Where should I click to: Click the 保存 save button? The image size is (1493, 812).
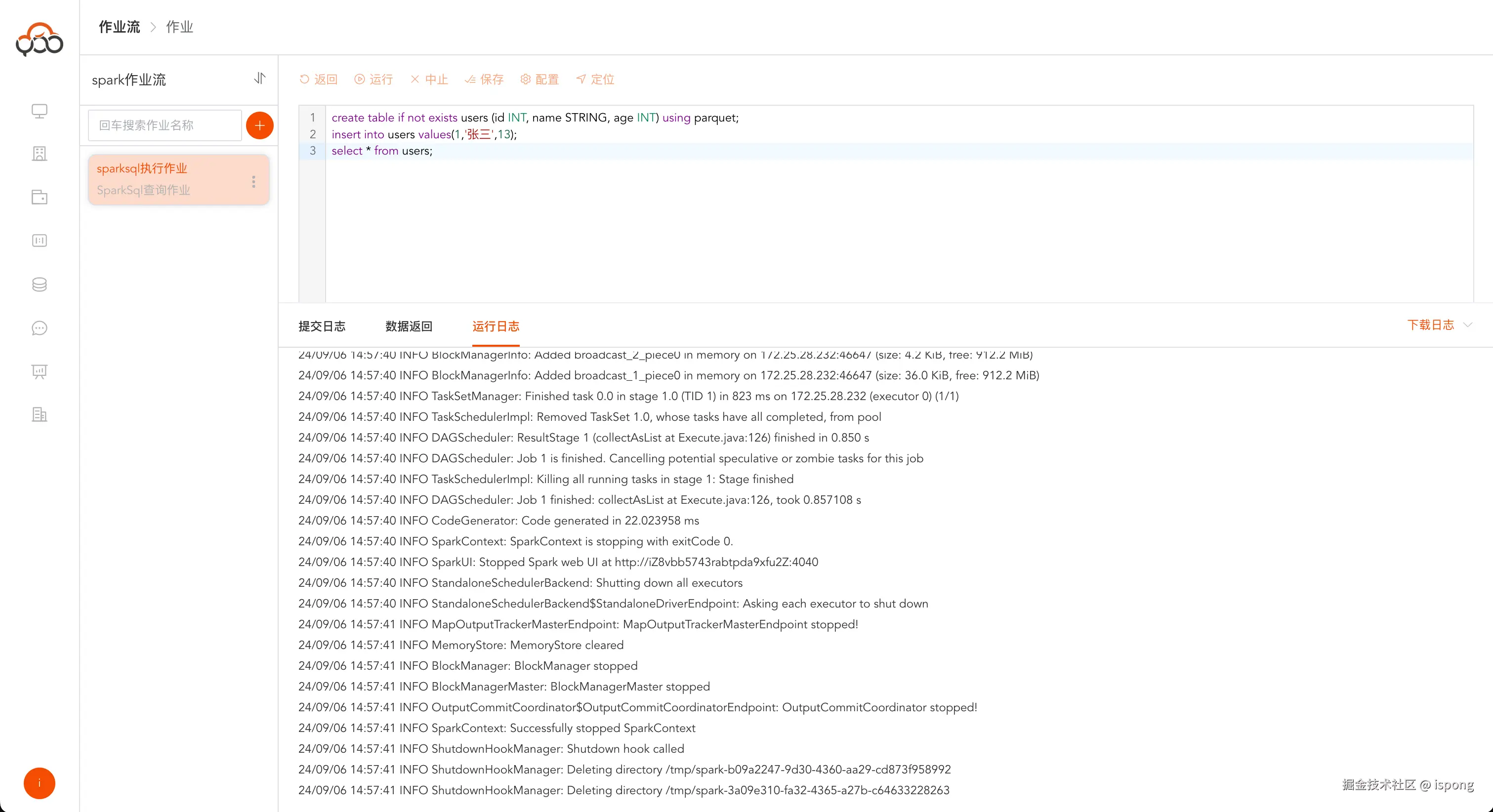[485, 80]
